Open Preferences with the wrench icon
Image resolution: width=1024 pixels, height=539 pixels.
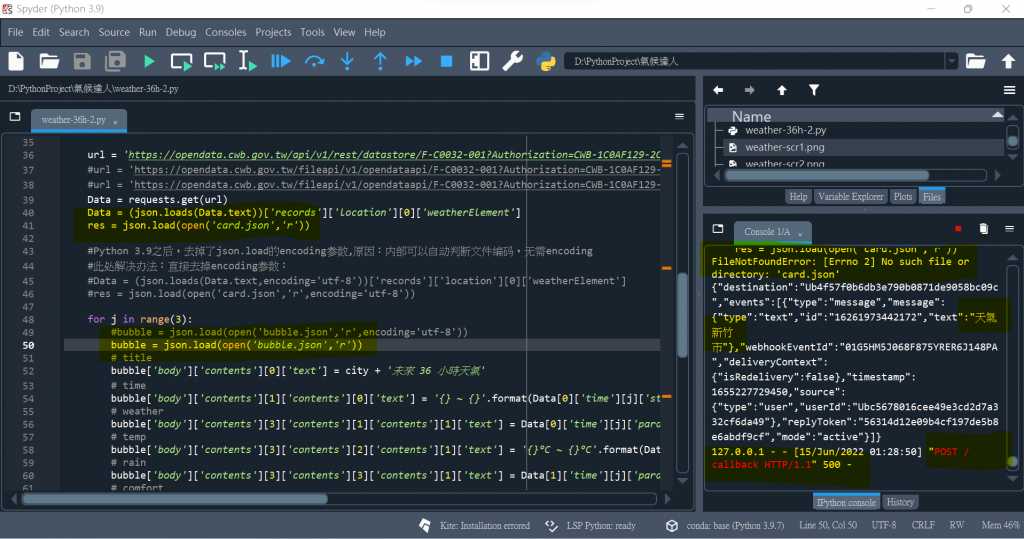point(512,62)
